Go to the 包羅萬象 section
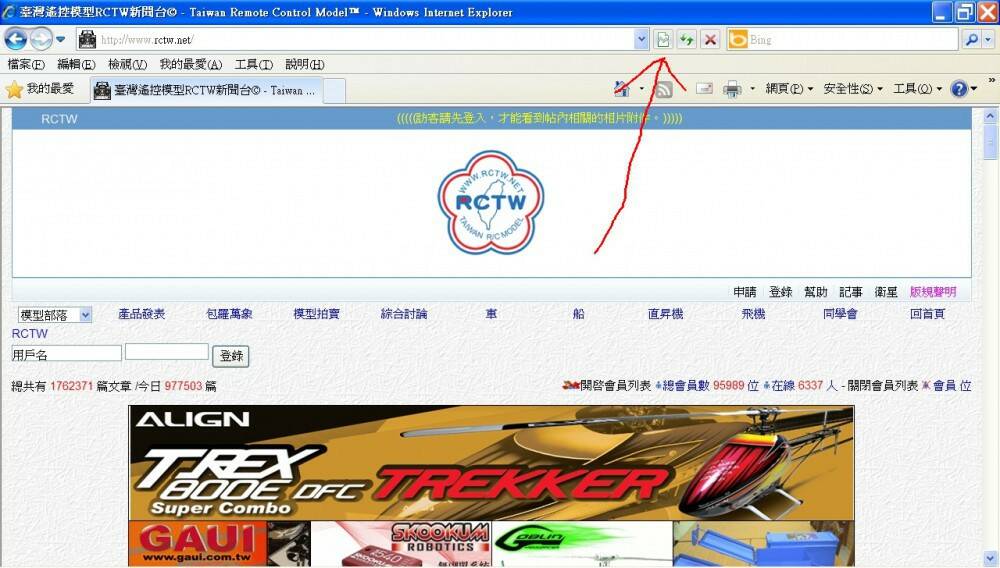The width and height of the screenshot is (1000, 568). click(229, 314)
